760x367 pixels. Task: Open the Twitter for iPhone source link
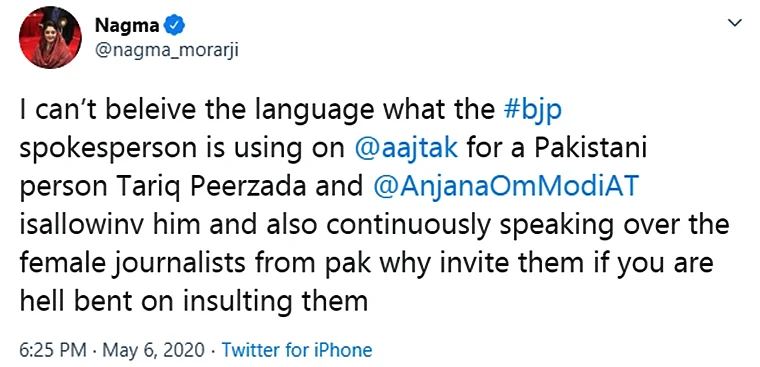[297, 350]
